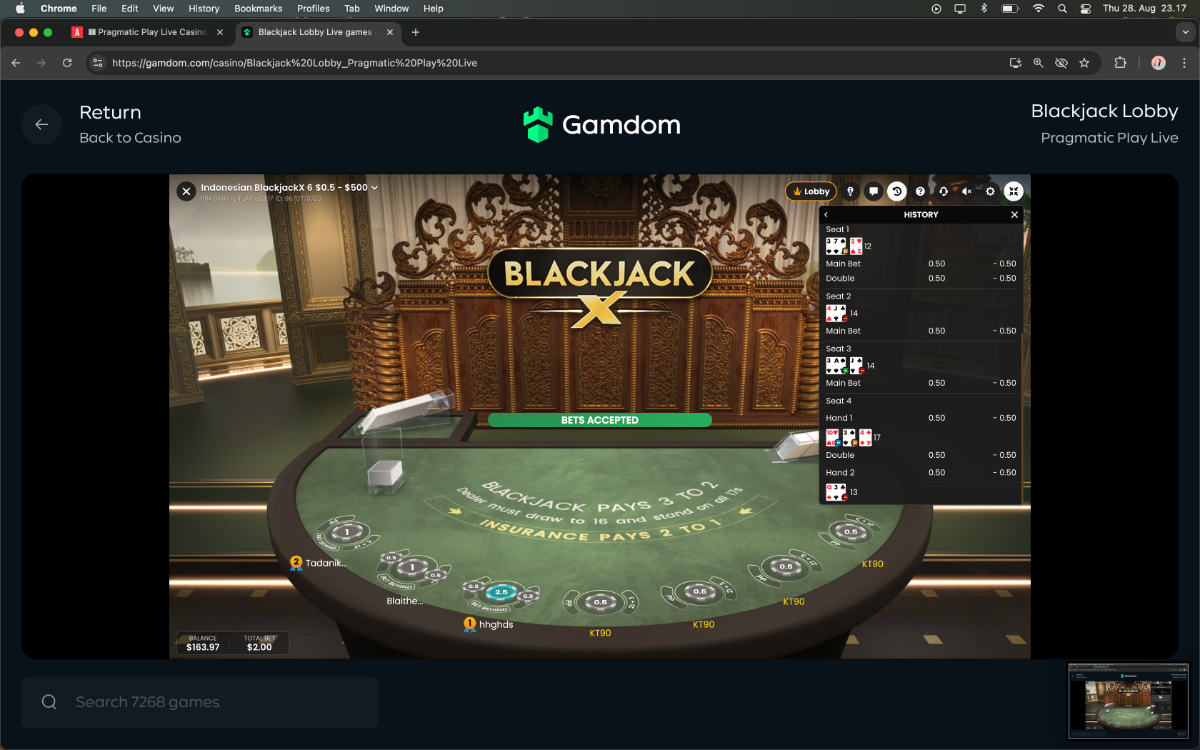Viewport: 1200px width, 750px height.
Task: Click the site information icon in address bar
Action: (x=97, y=62)
